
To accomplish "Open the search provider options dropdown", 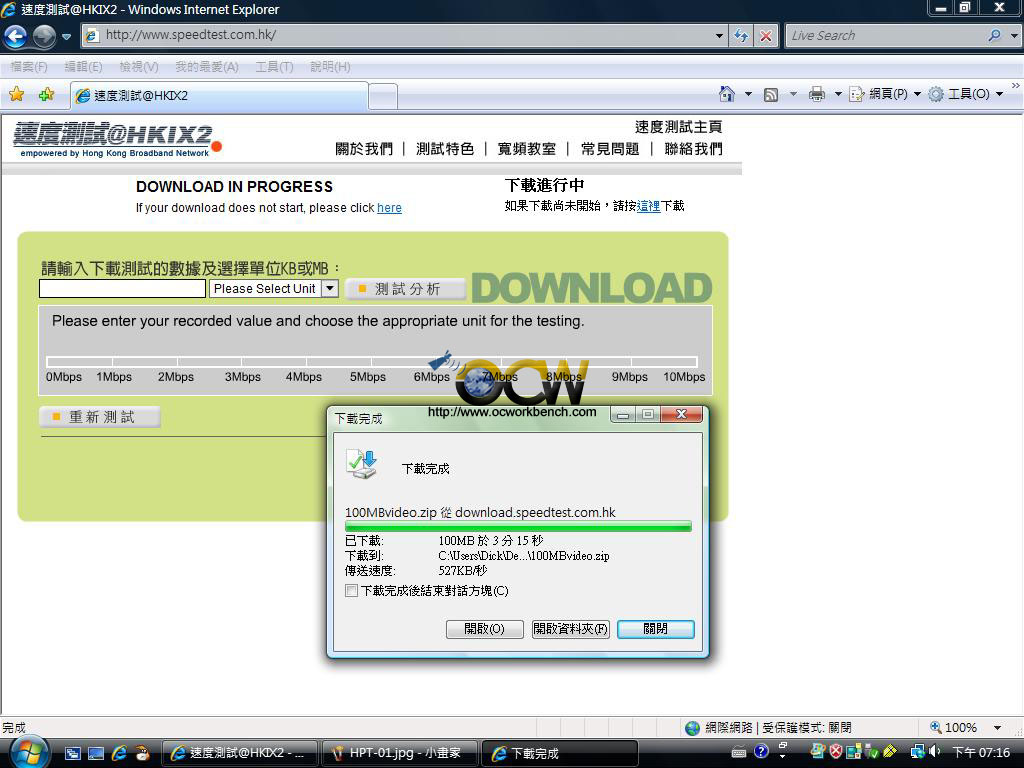I will coord(1013,36).
